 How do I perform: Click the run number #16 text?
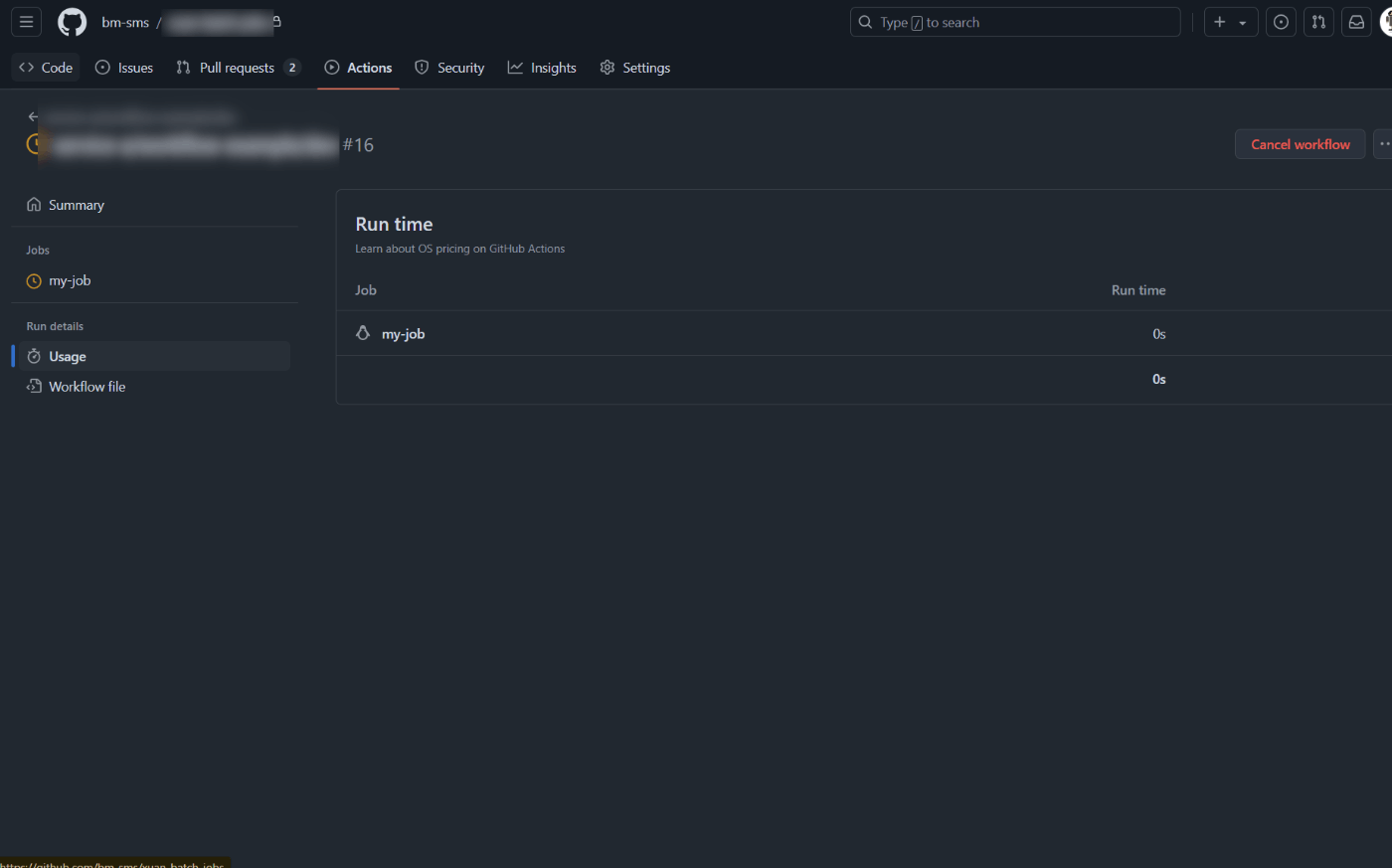pyautogui.click(x=358, y=144)
